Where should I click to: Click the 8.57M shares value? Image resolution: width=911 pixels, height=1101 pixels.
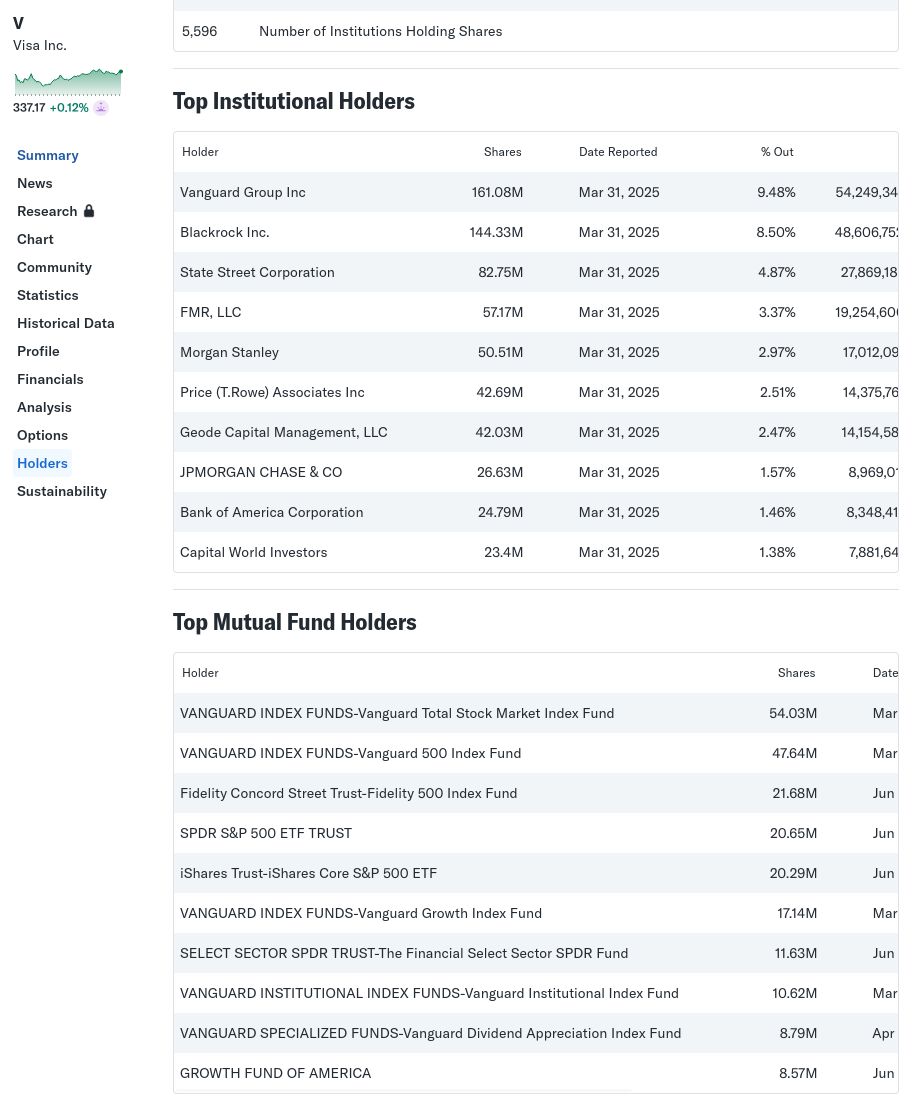tap(798, 1074)
